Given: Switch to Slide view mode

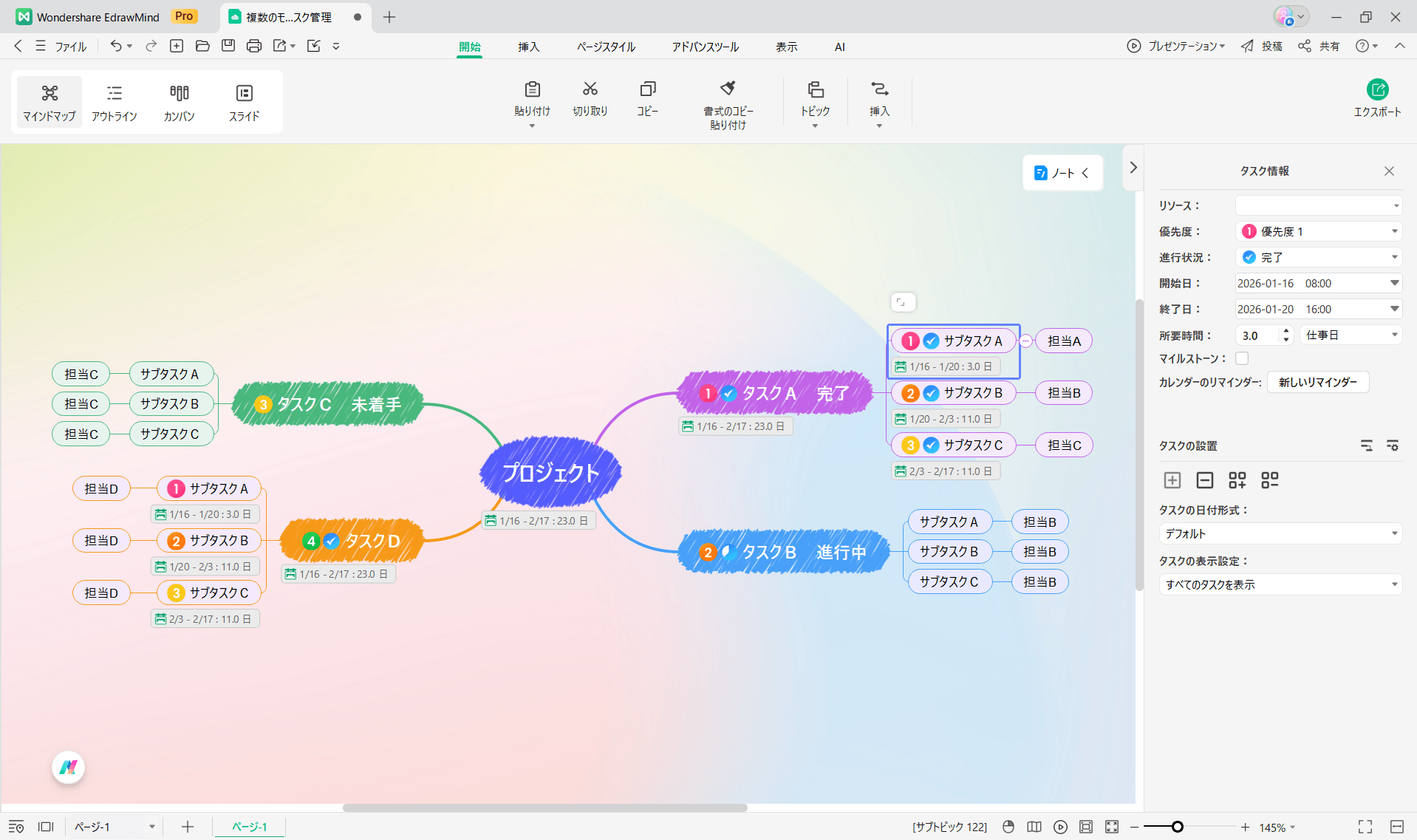Looking at the screenshot, I should [244, 102].
